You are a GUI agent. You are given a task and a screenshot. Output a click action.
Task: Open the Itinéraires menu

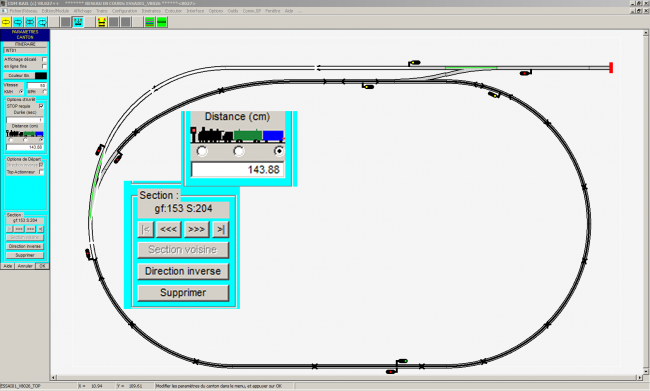click(151, 11)
